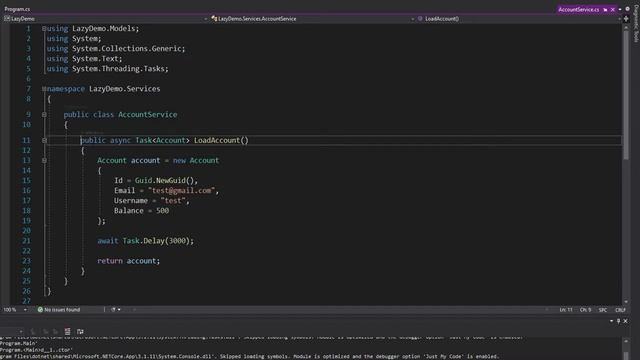Click the Ln: 11 line indicator
This screenshot has width=640, height=360.
[x=566, y=310]
